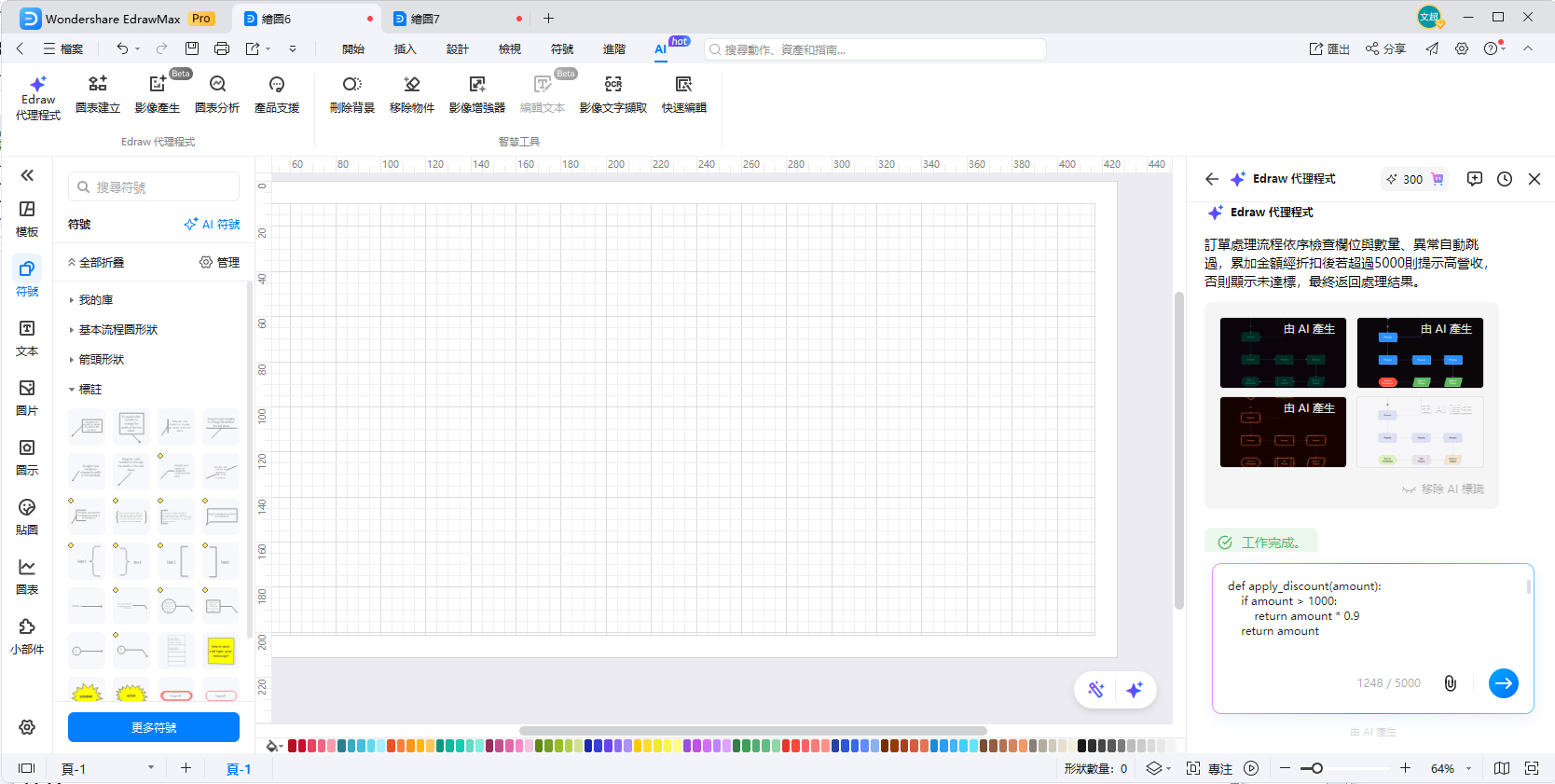Toggle the 專注 focus mode

(x=1209, y=768)
